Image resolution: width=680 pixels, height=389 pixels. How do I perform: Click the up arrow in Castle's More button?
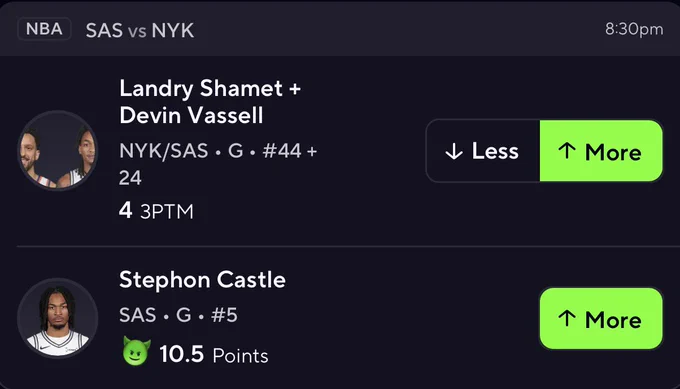[x=567, y=319]
